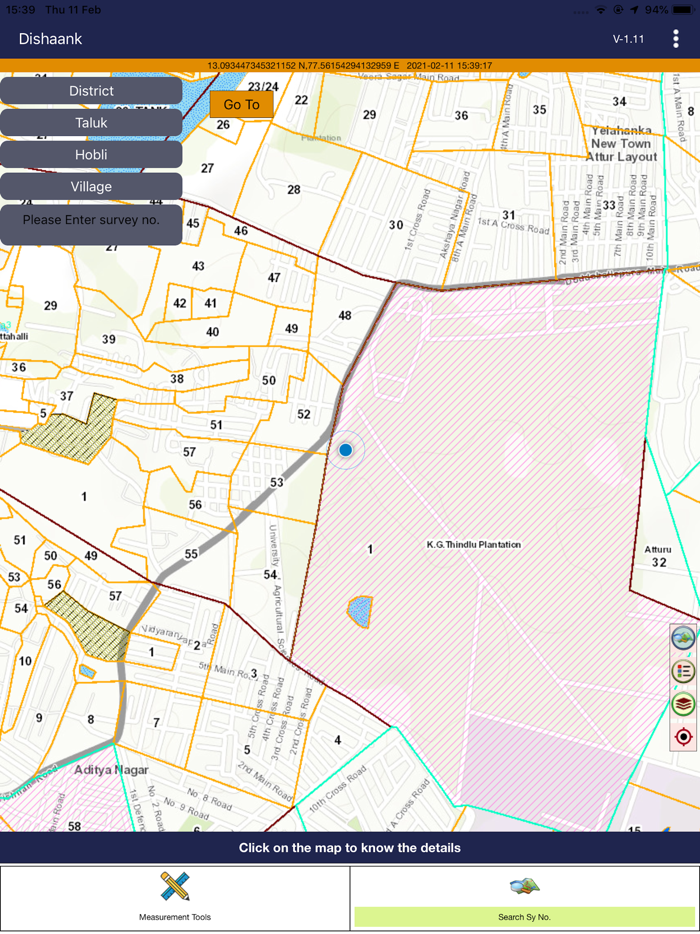Screen dimensions: 700x934
Task: Open the Taluk selector
Action: click(x=91, y=123)
